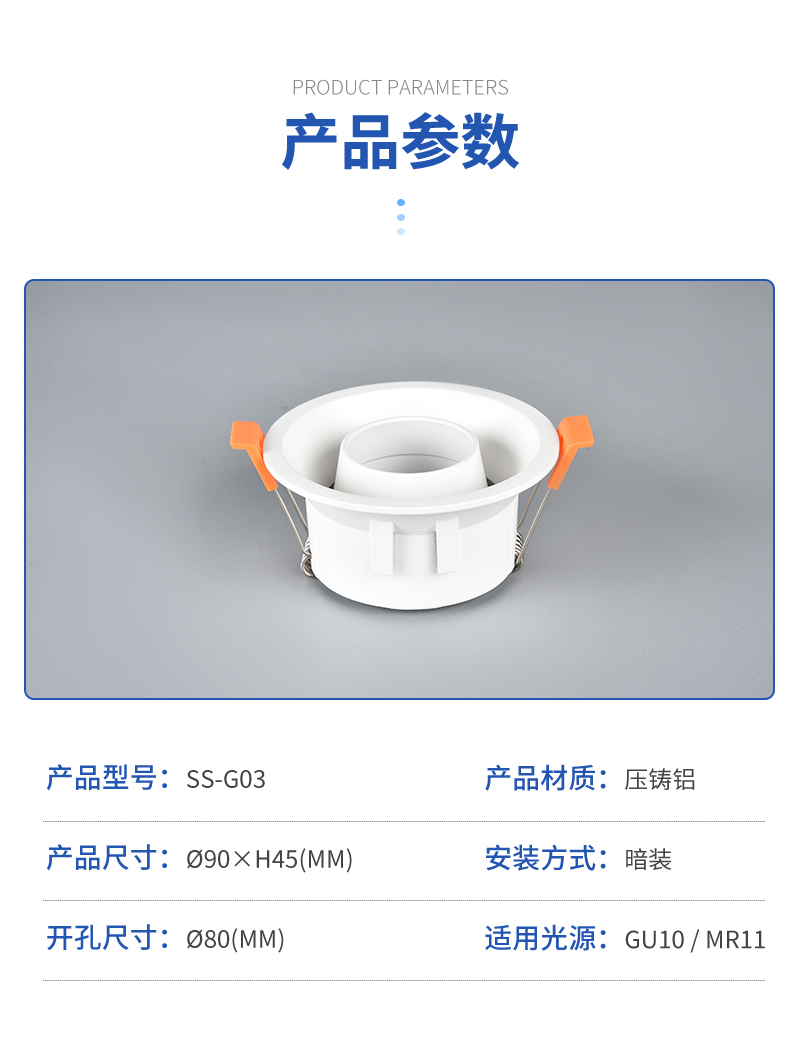Click the faint bottom dot below heading
800x1037 pixels.
point(401,231)
